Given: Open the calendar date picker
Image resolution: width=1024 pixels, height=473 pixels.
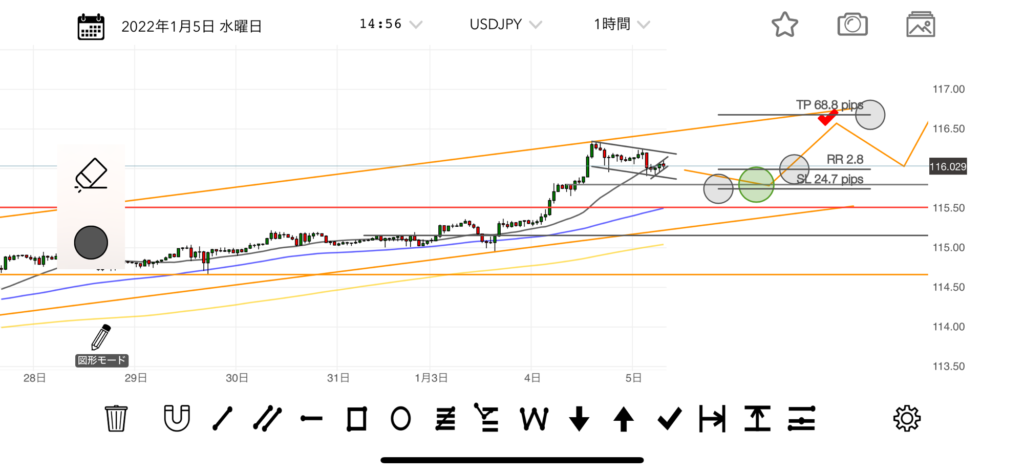Looking at the screenshot, I should tap(92, 26).
